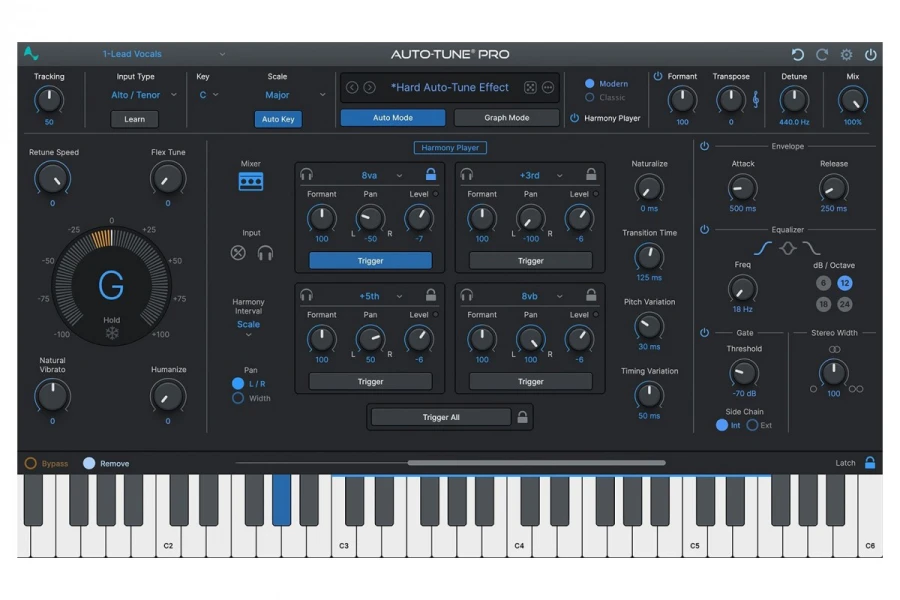Click the Trigger All lock icon
The height and width of the screenshot is (600, 900).
pyautogui.click(x=522, y=417)
